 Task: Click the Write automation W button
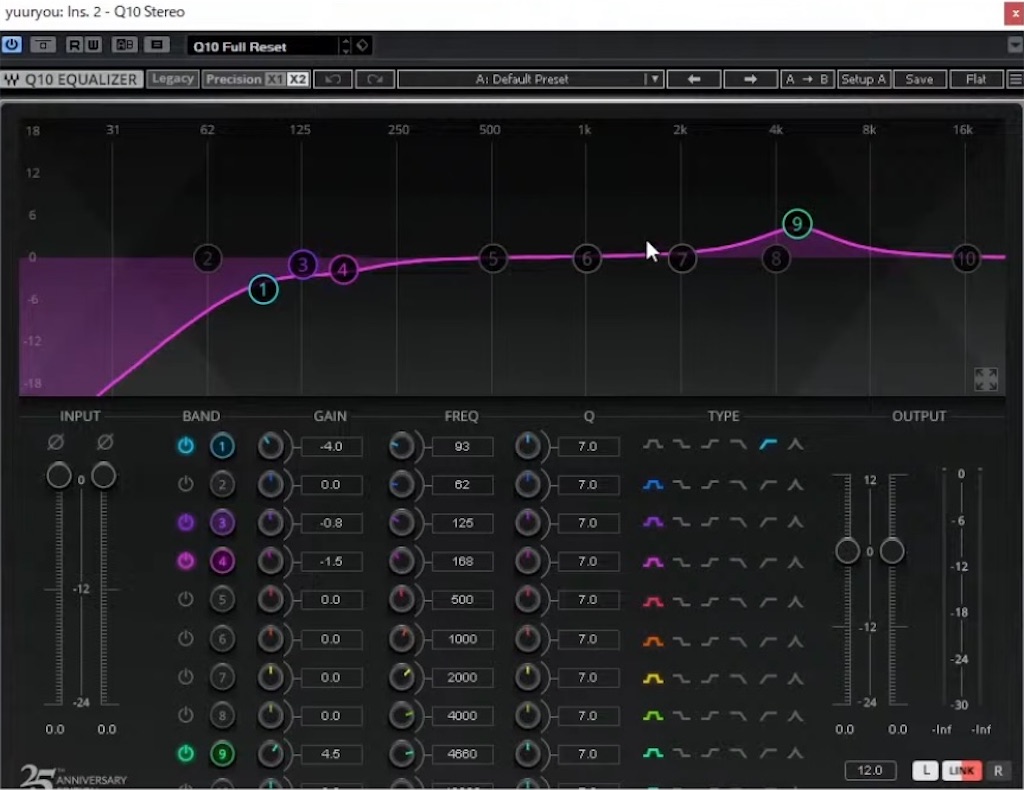pos(93,45)
